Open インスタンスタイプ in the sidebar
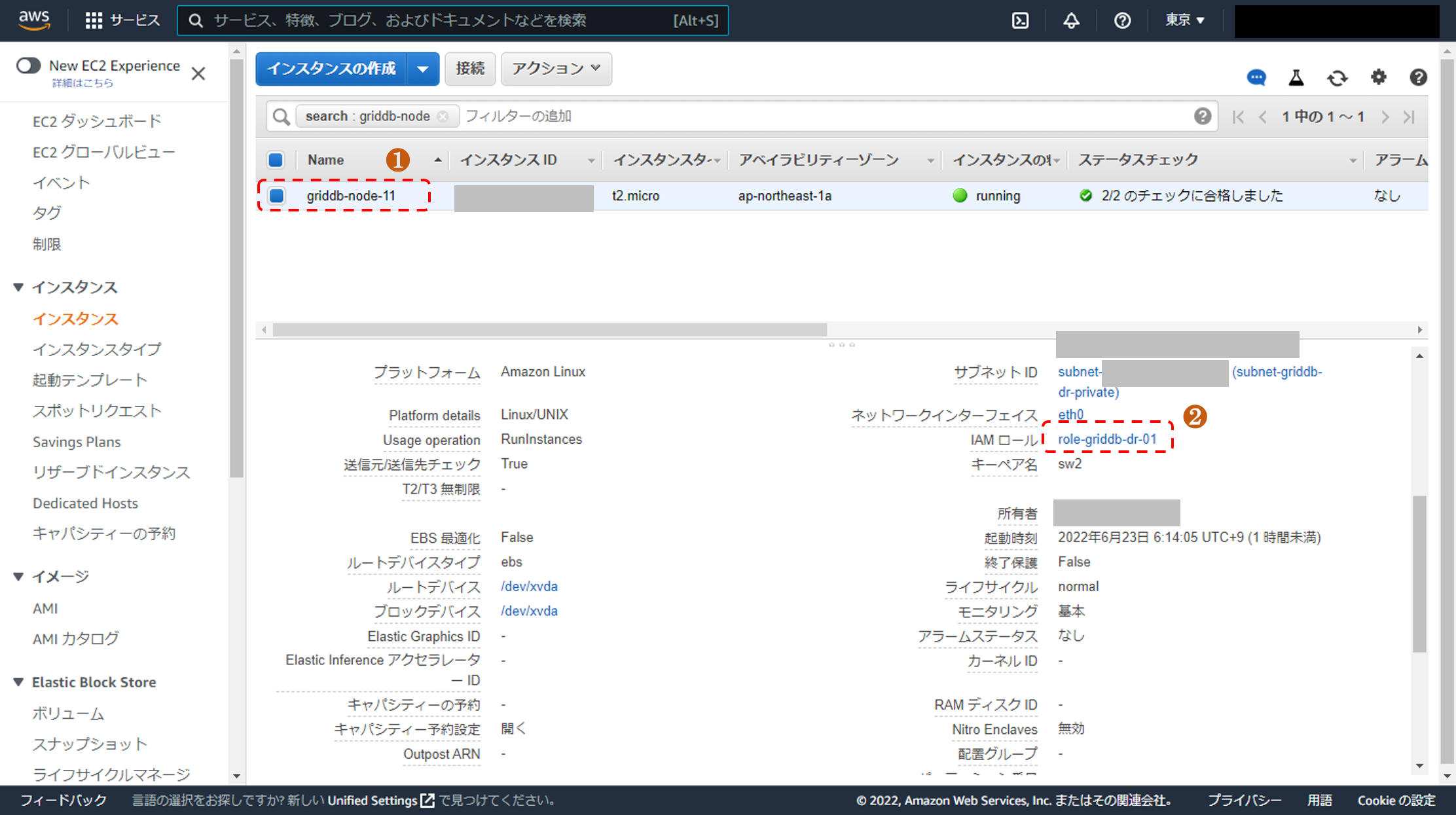The image size is (1456, 815). pyautogui.click(x=96, y=350)
